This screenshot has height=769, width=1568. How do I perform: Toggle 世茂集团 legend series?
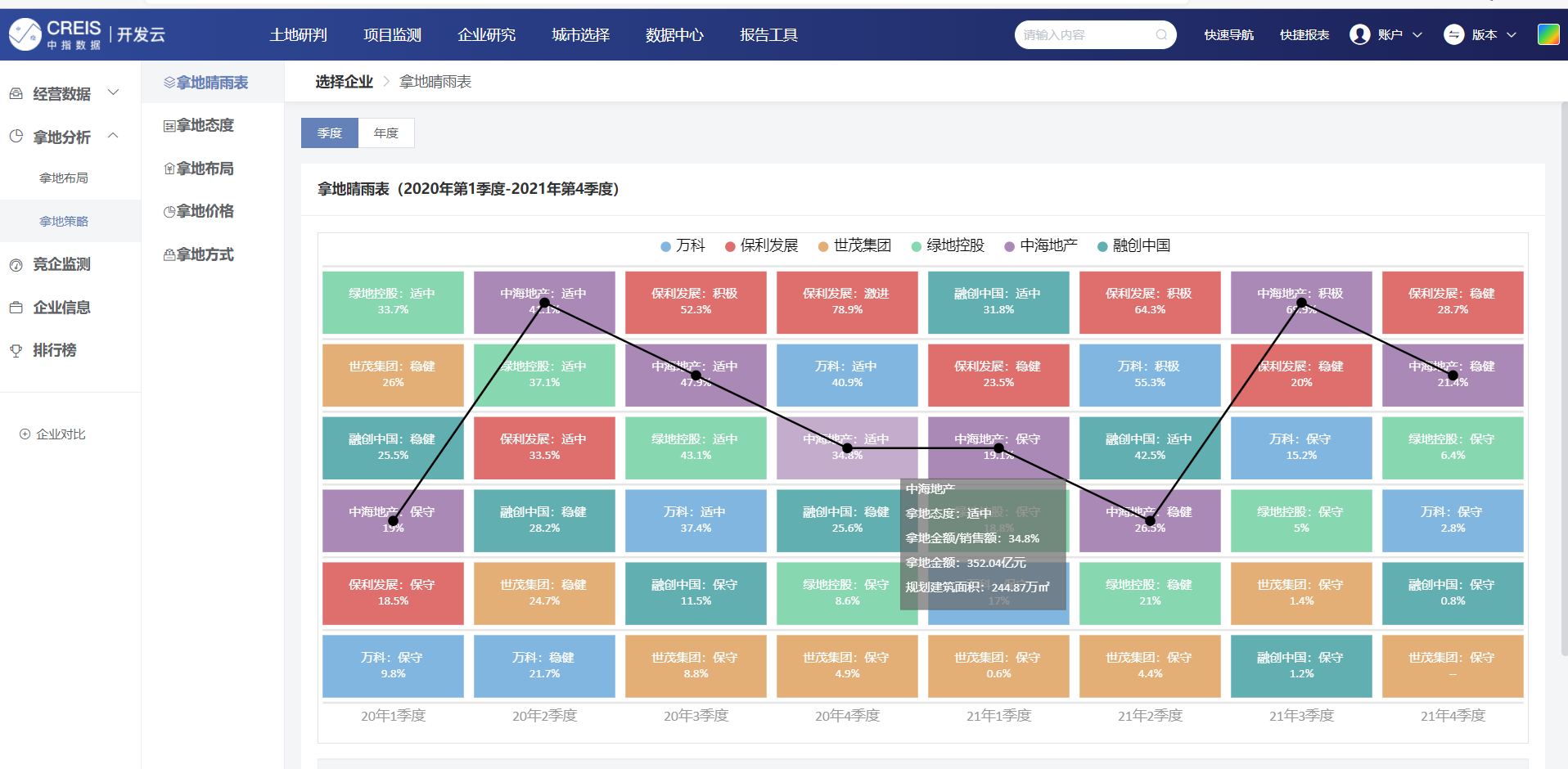tap(854, 245)
